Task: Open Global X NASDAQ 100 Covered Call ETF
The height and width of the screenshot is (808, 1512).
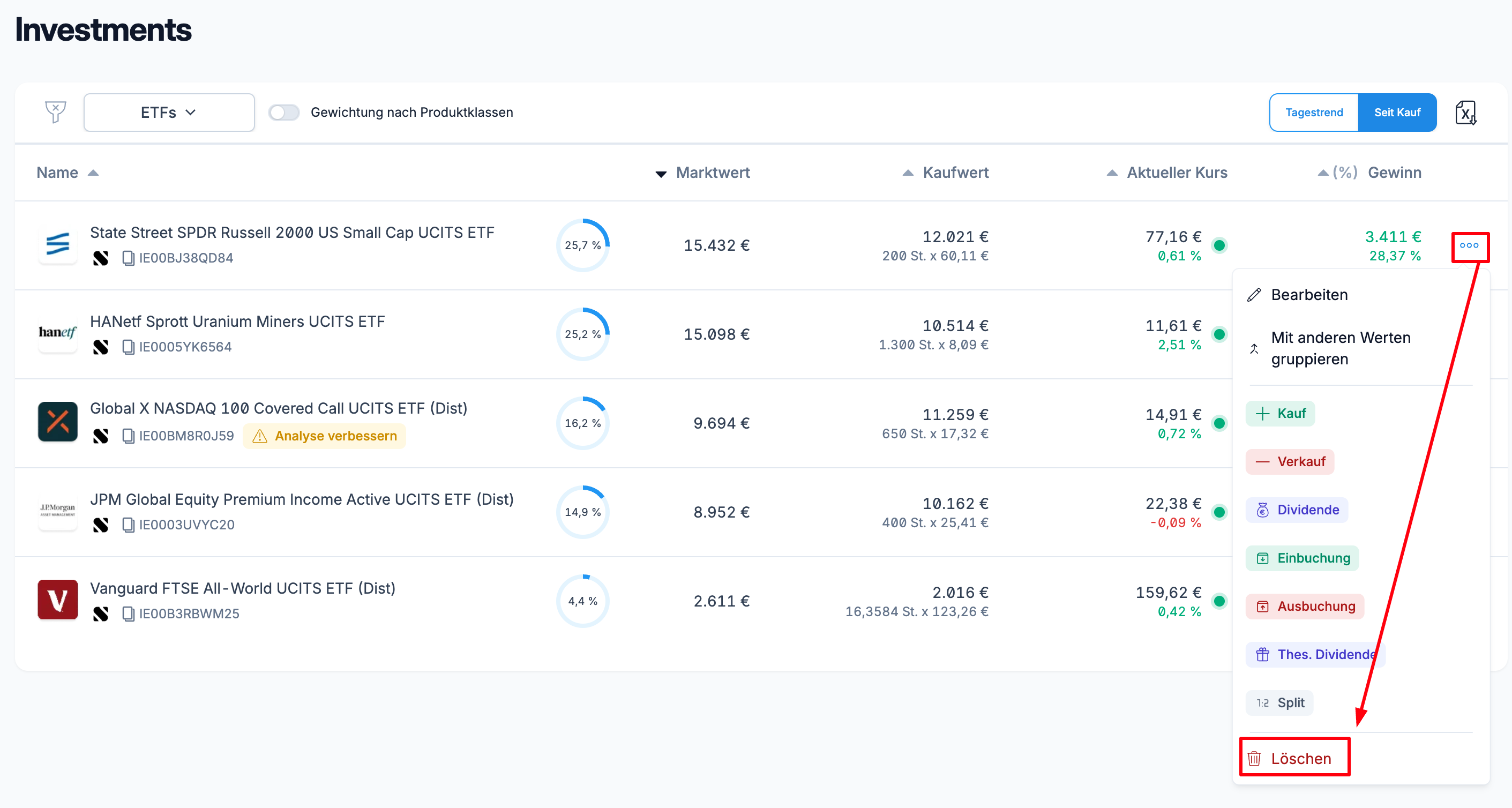Action: [x=279, y=408]
